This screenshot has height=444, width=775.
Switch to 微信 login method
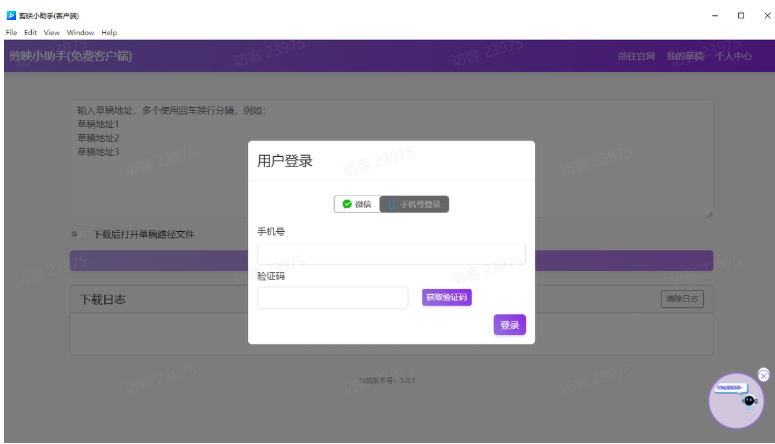click(357, 204)
